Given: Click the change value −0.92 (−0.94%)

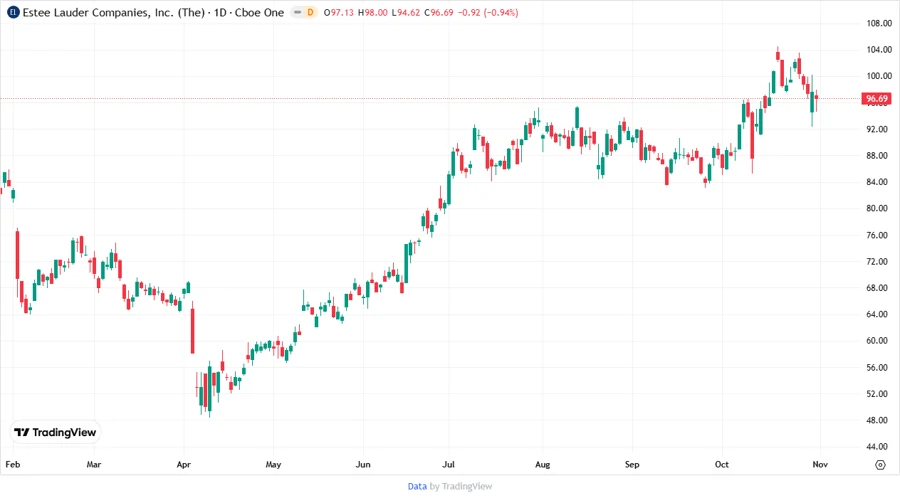Looking at the screenshot, I should point(488,12).
